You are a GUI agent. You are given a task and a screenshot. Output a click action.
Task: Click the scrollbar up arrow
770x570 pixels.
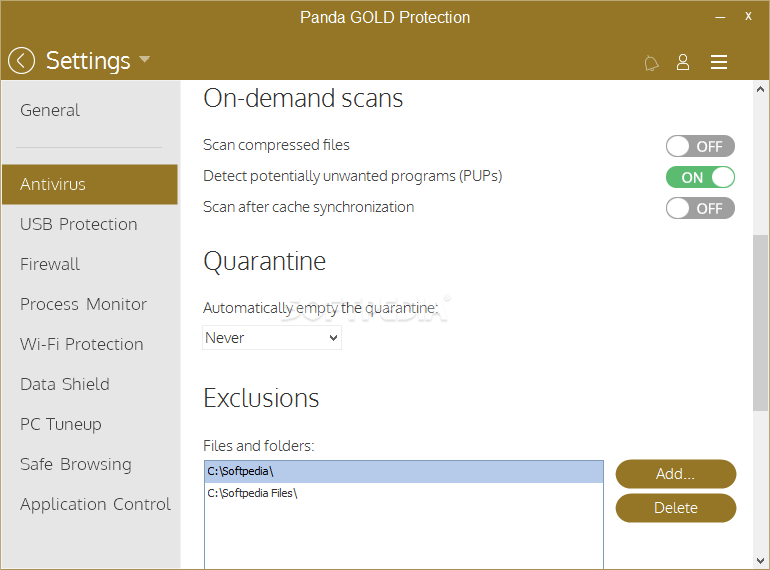point(760,89)
